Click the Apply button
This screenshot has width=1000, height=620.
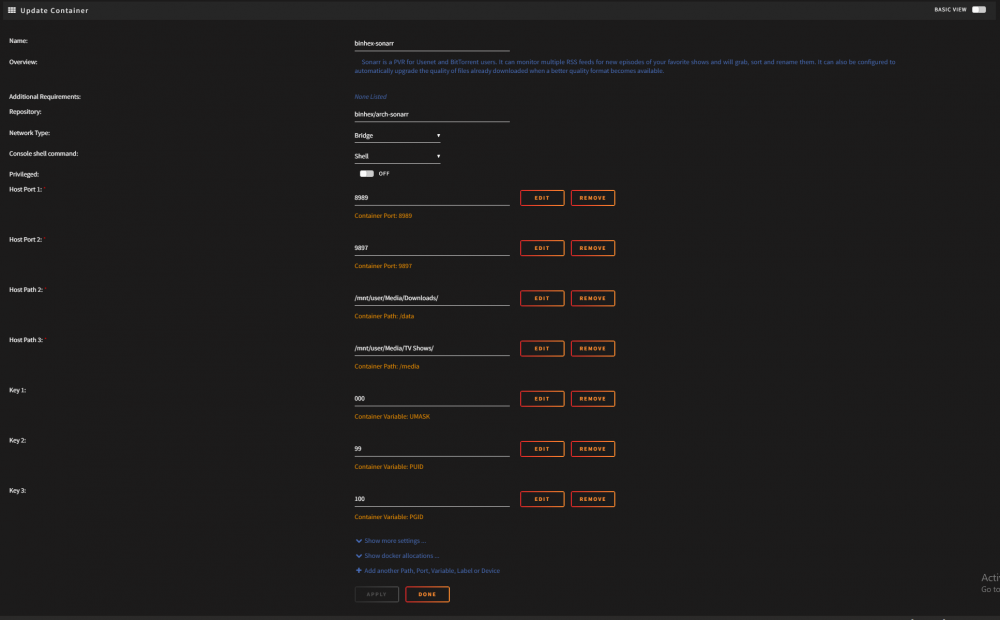pos(377,594)
